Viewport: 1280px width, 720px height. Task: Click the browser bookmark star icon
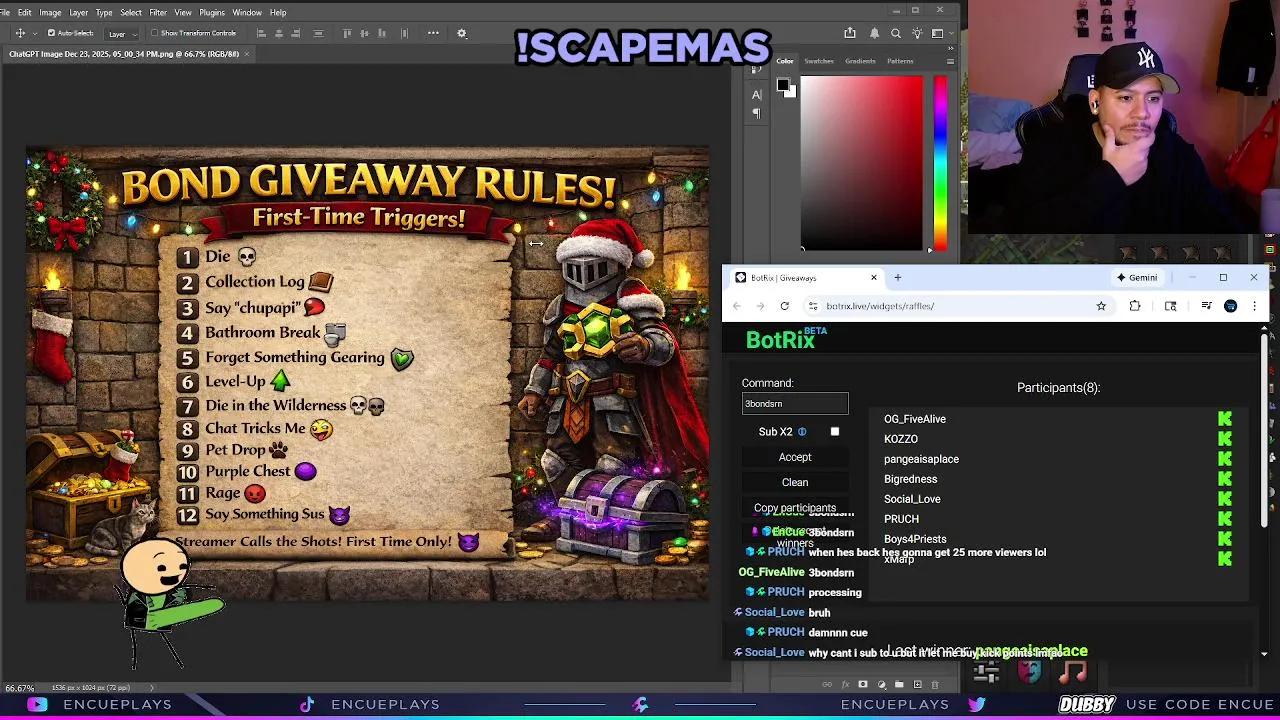(x=1101, y=307)
